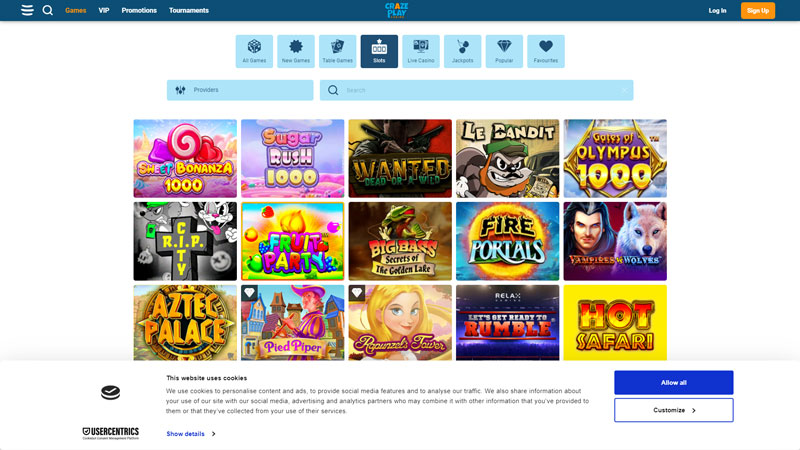
Task: Open the Promotions menu item
Action: pyautogui.click(x=139, y=10)
